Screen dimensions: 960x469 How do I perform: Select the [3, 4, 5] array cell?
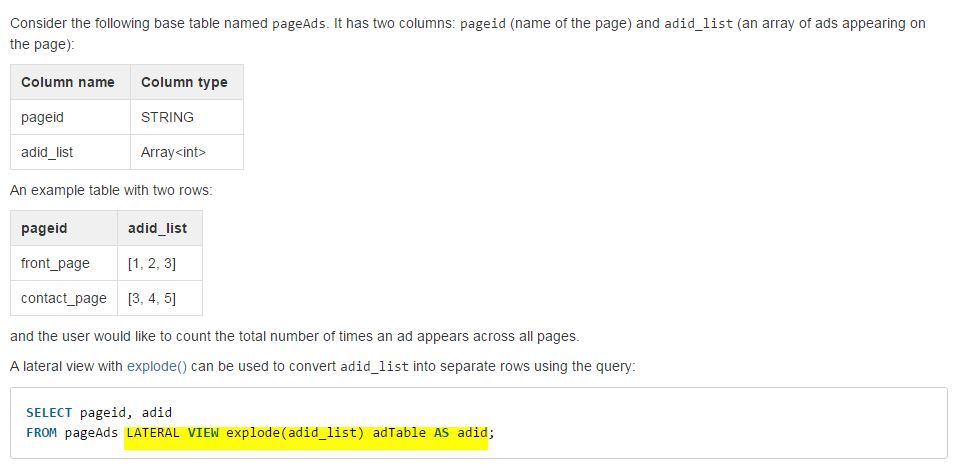pyautogui.click(x=152, y=298)
